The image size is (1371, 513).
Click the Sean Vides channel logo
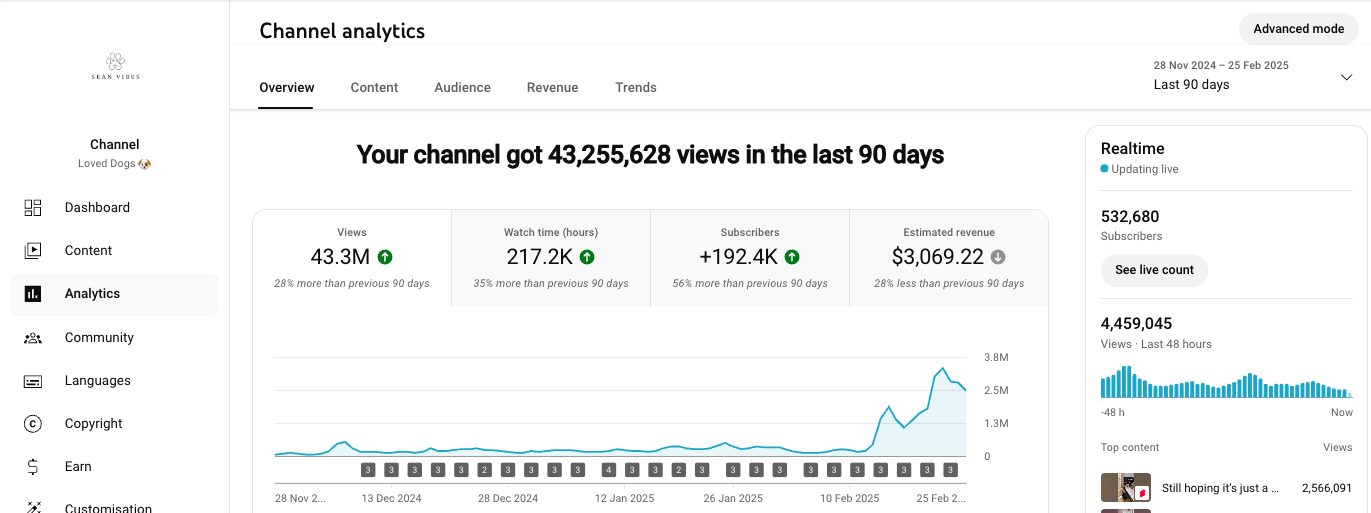pyautogui.click(x=114, y=67)
